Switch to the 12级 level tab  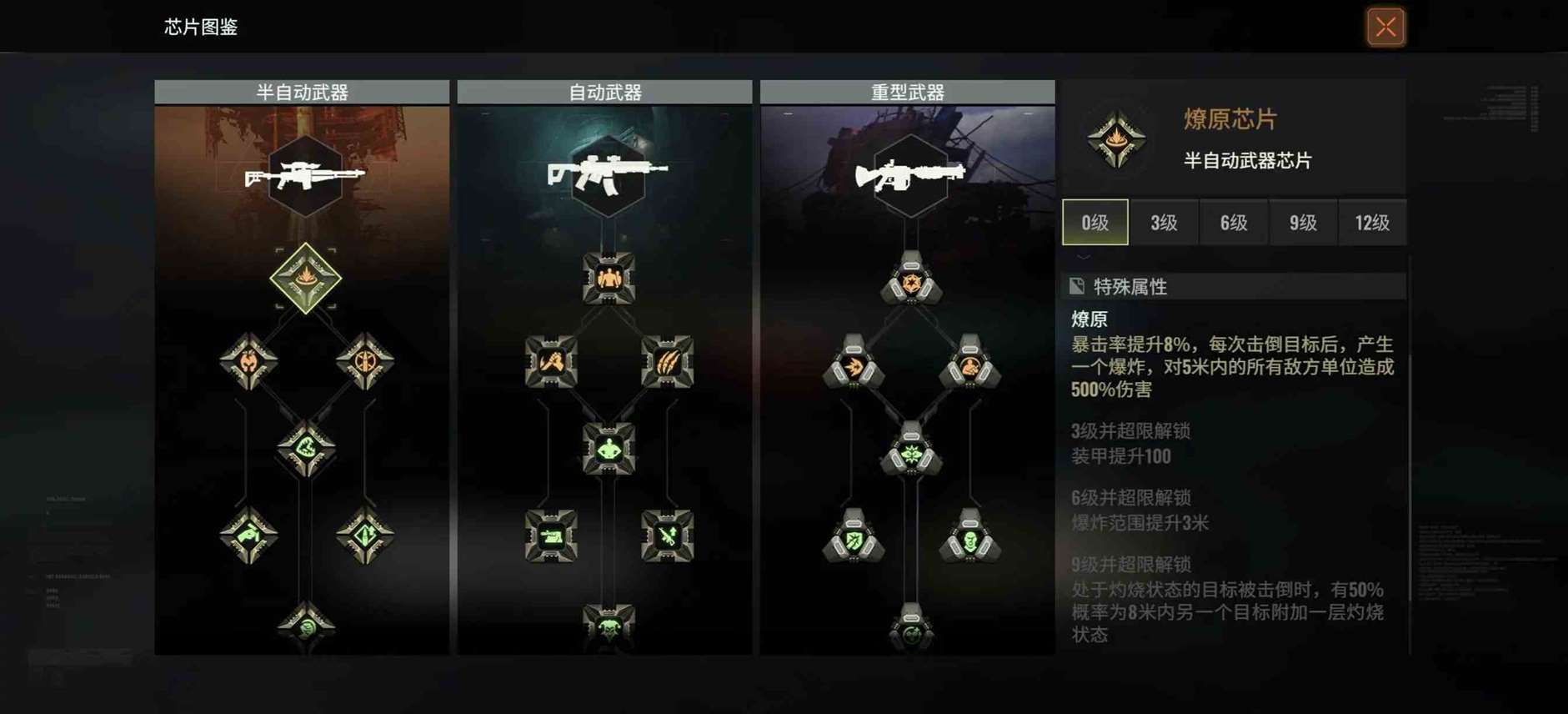click(1372, 222)
